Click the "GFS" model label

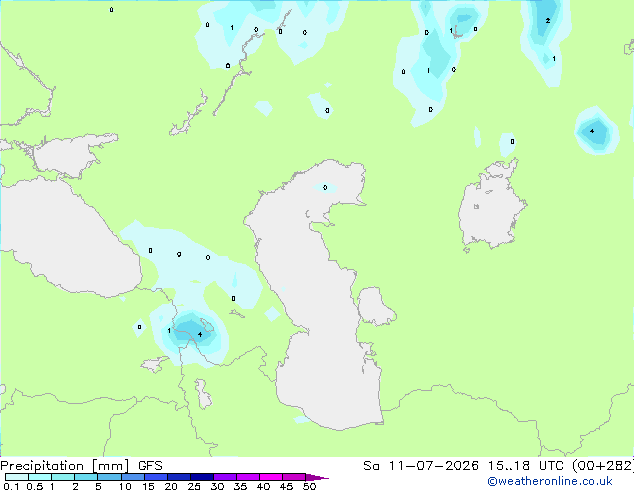(x=150, y=466)
